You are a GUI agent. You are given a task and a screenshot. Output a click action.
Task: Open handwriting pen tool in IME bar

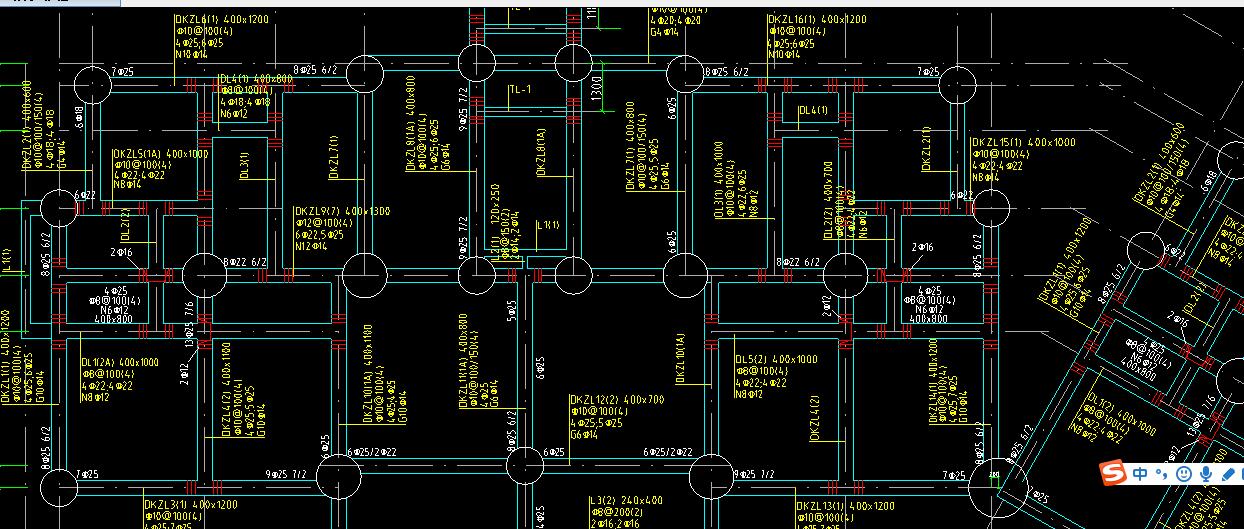tap(1229, 473)
